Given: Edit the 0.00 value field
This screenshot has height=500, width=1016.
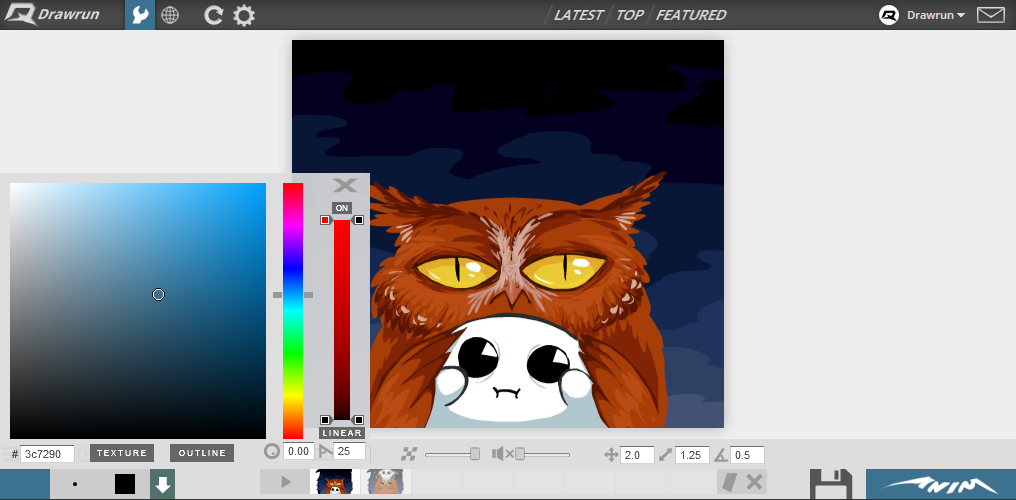Looking at the screenshot, I should pyautogui.click(x=299, y=451).
